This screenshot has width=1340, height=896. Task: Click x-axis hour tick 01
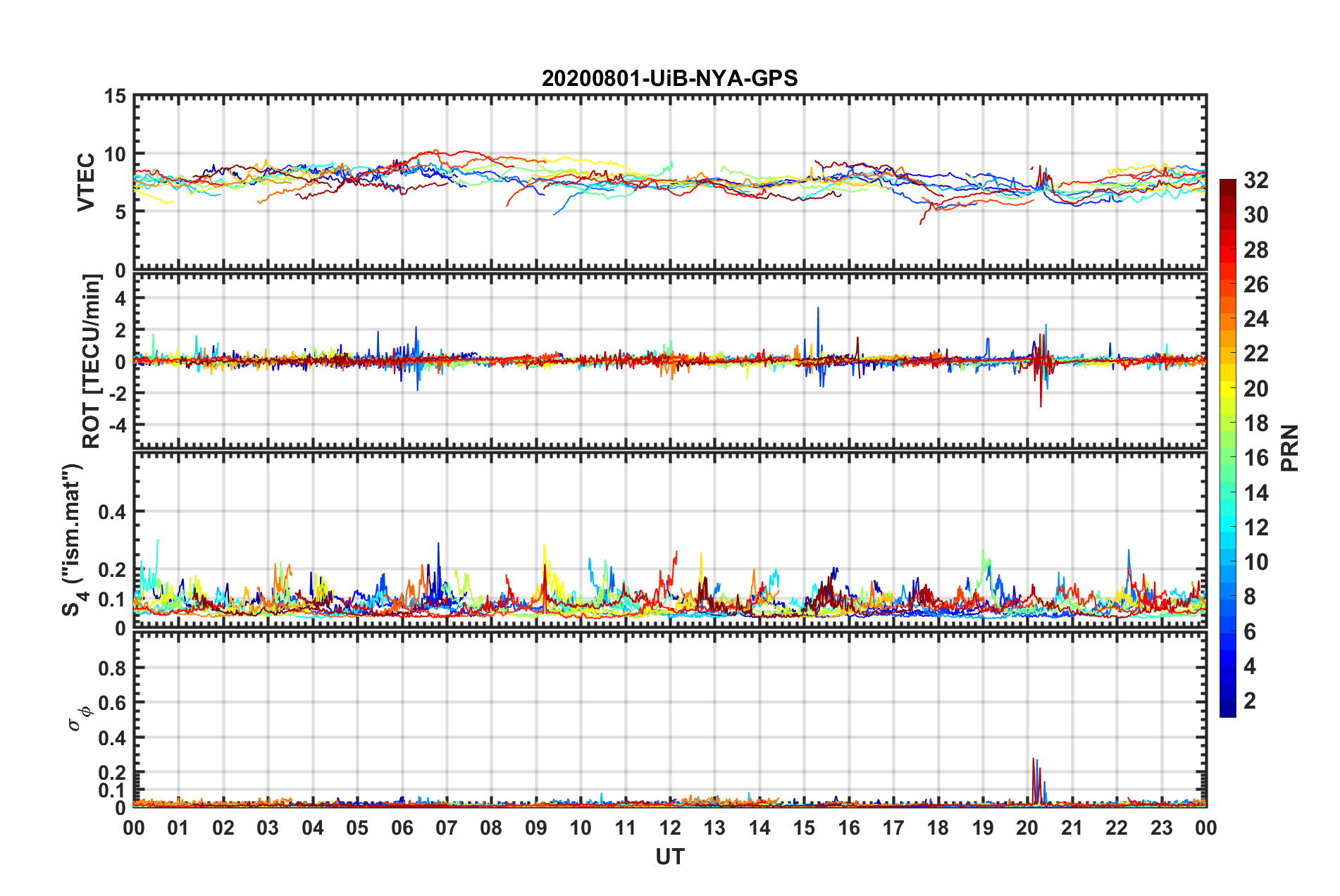178,828
